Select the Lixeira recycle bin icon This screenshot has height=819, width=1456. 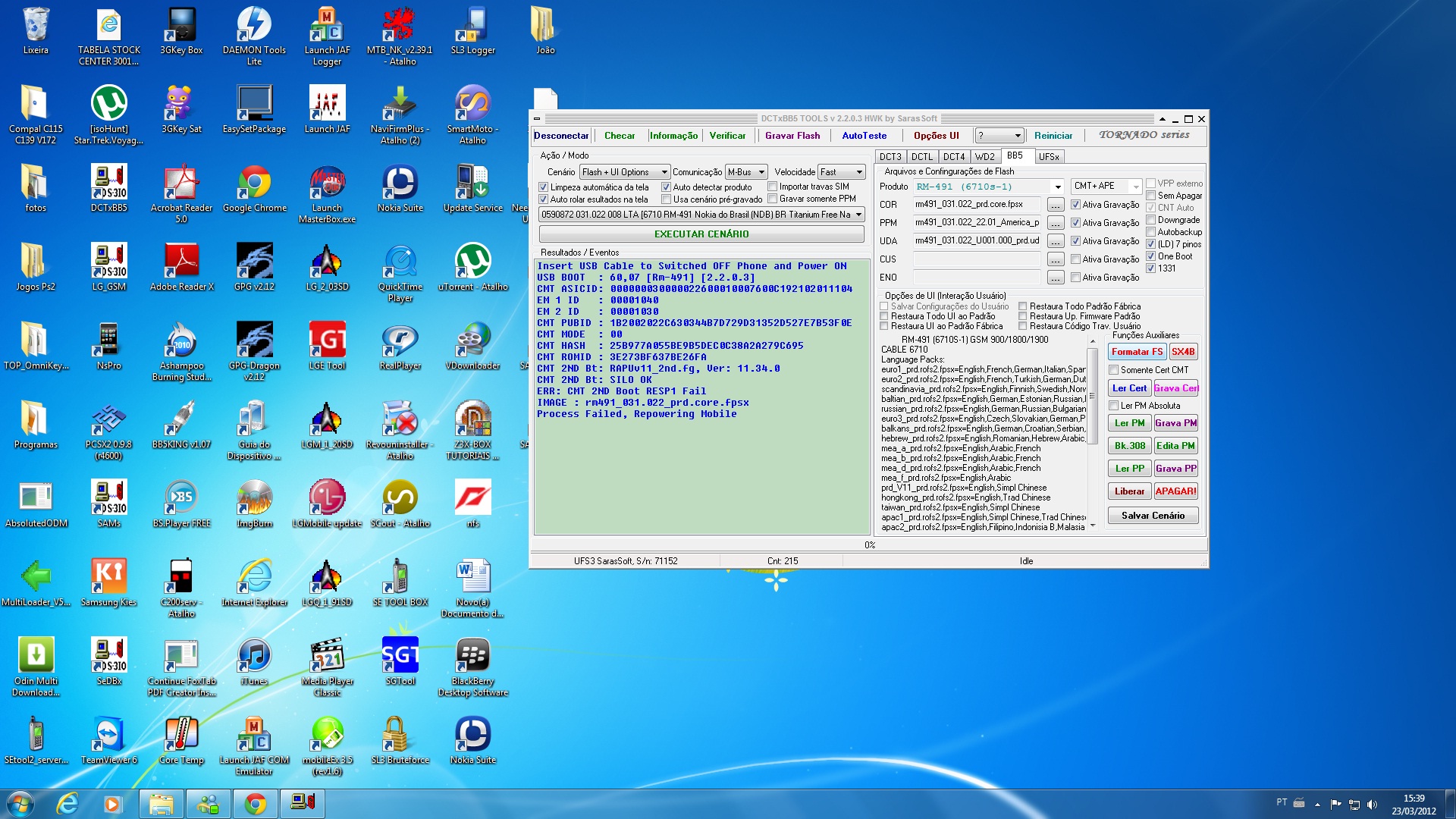pyautogui.click(x=36, y=31)
